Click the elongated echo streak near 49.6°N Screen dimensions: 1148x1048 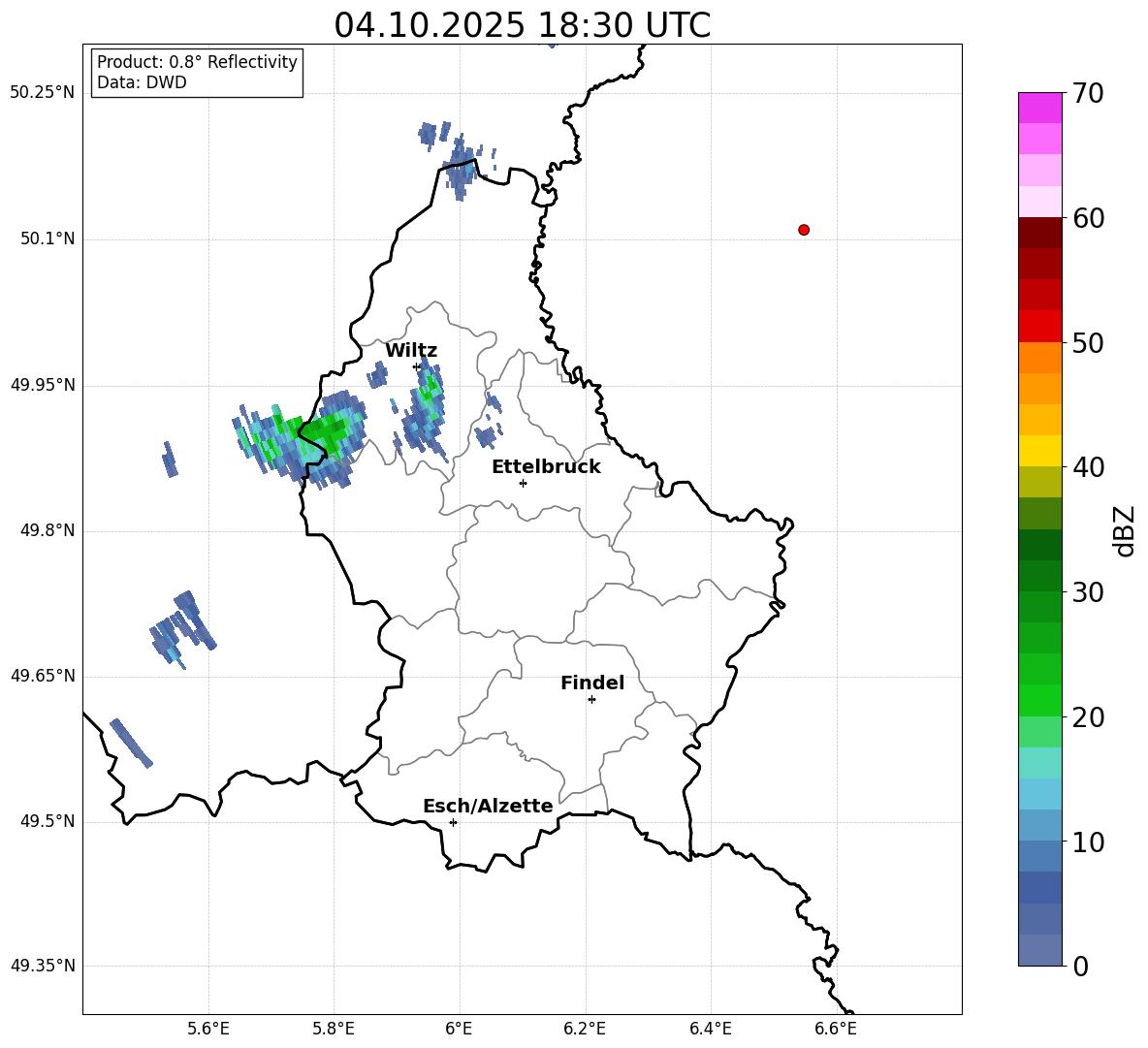point(131,743)
